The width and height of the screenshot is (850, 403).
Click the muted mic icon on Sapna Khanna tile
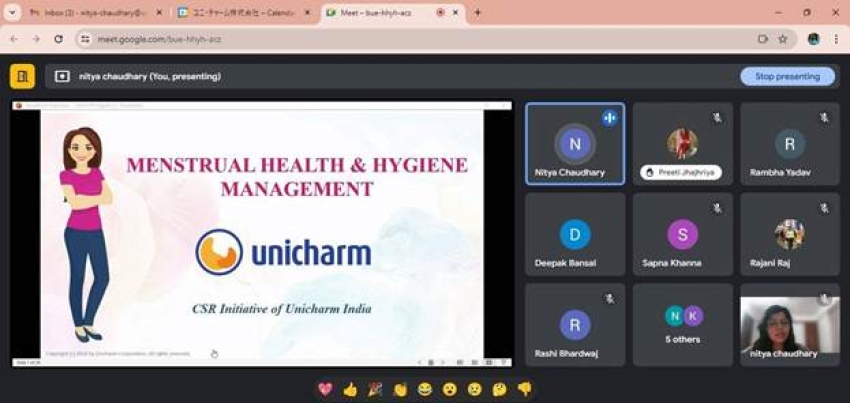coord(717,208)
